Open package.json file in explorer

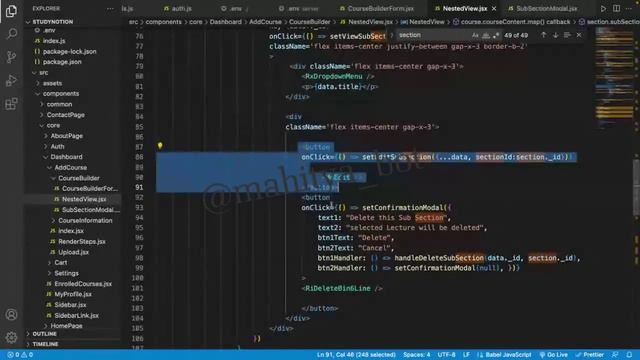[62, 62]
